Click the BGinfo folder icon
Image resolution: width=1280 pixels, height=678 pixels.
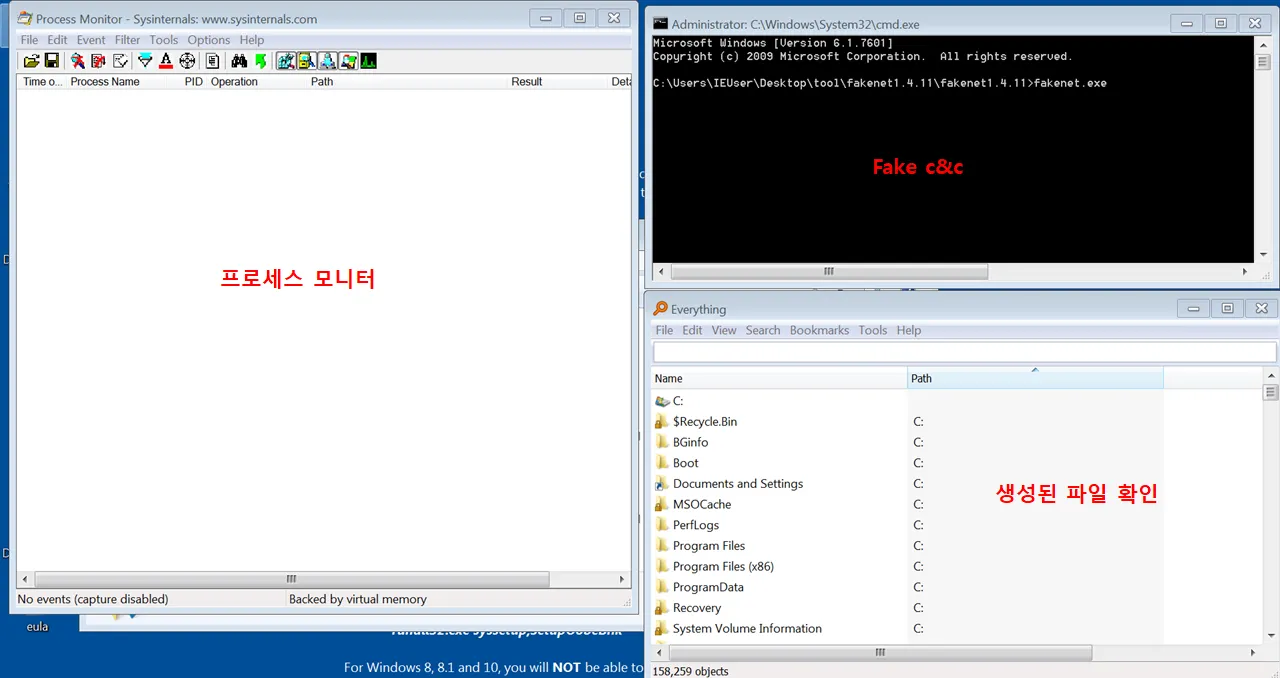pyautogui.click(x=662, y=442)
